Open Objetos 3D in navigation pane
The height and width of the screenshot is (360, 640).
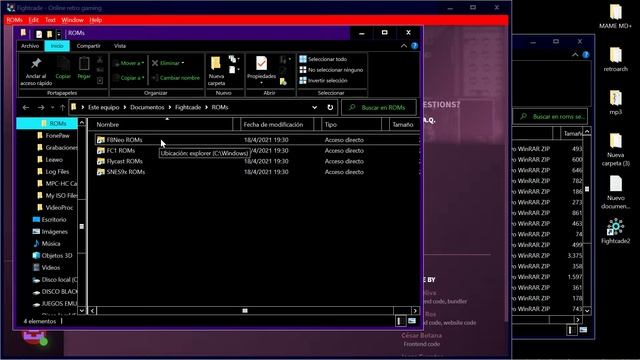point(52,256)
